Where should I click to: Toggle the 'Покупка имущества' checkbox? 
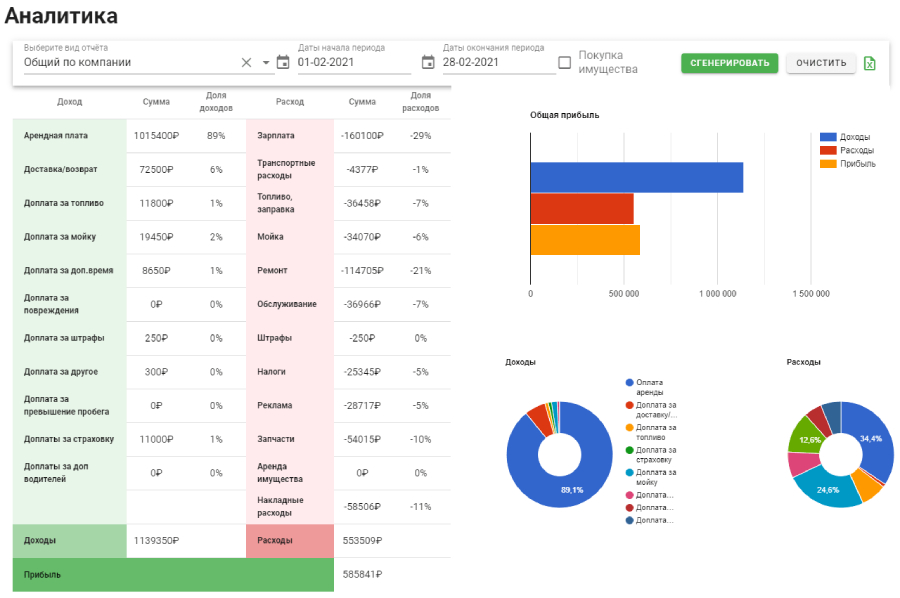point(565,62)
